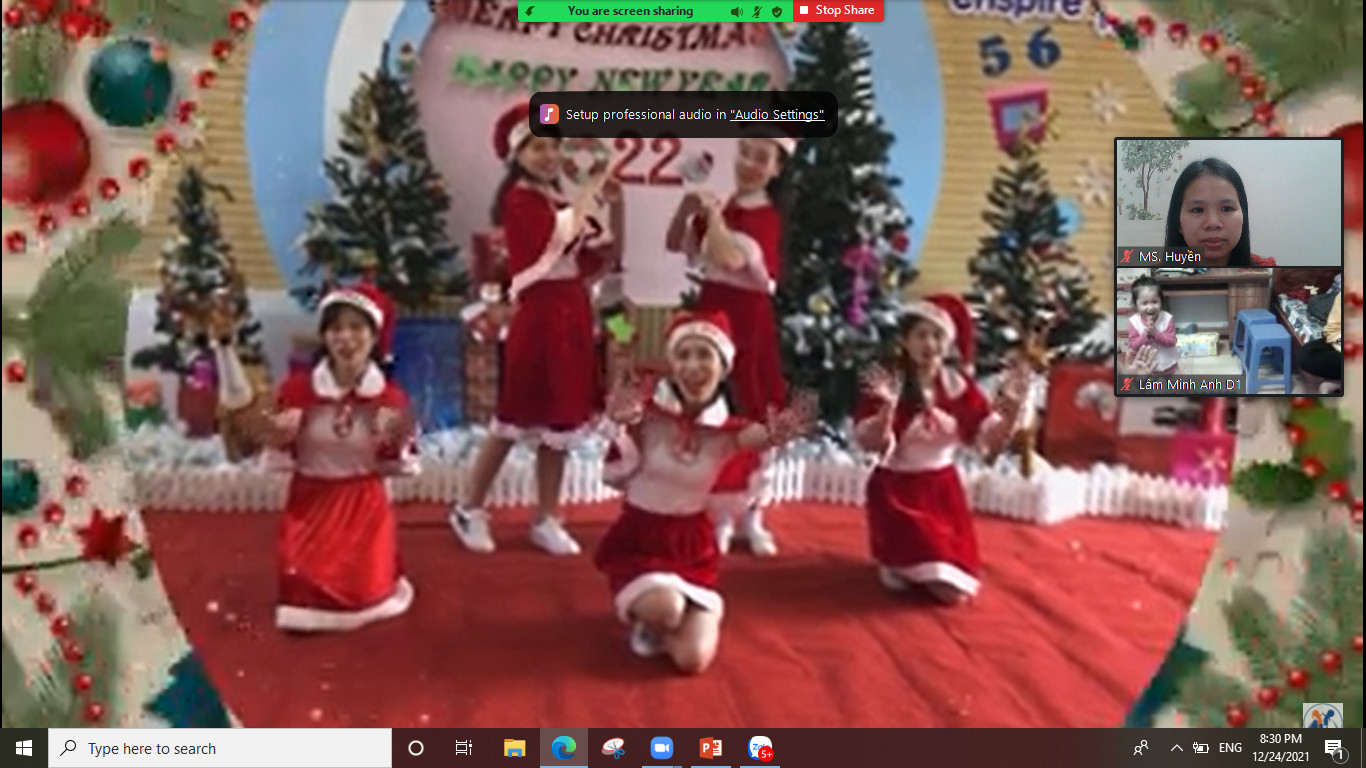Image resolution: width=1366 pixels, height=768 pixels.
Task: Click the Type here to search box
Action: click(220, 748)
